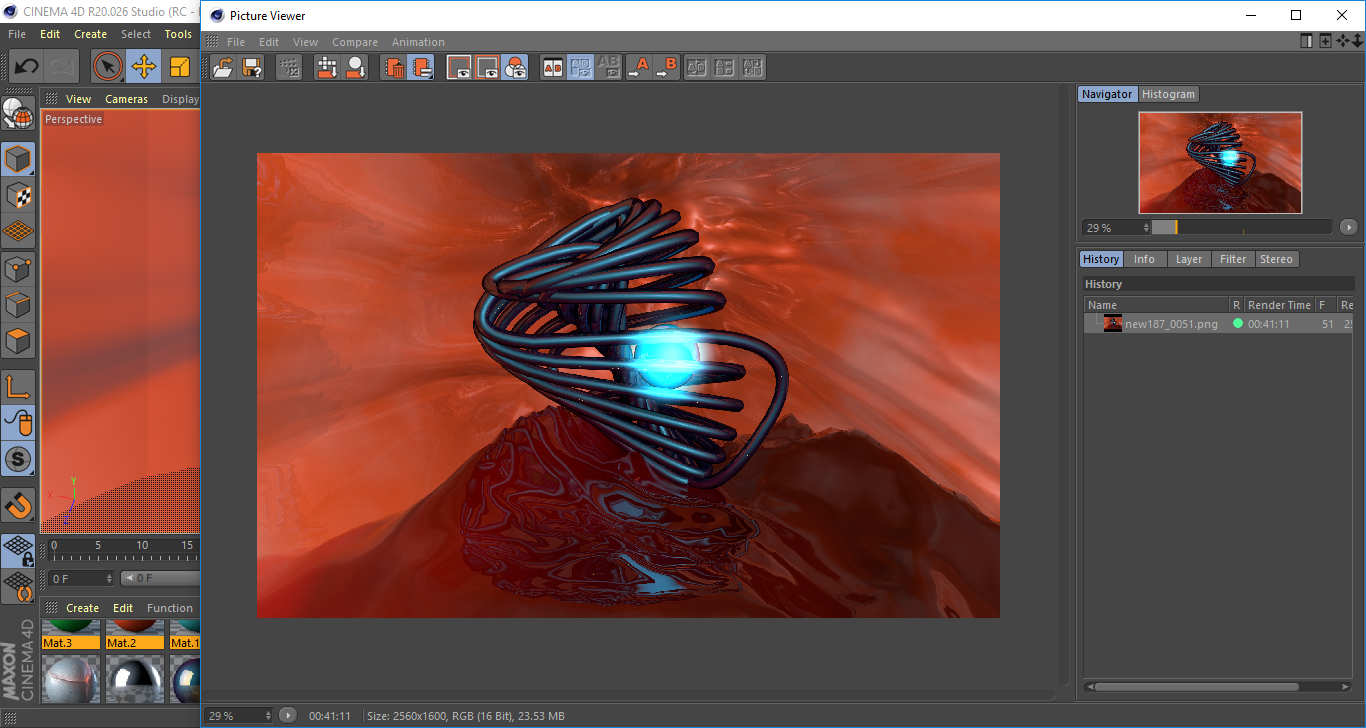Image resolution: width=1366 pixels, height=728 pixels.
Task: Open Picture Viewer View menu
Action: pos(305,42)
